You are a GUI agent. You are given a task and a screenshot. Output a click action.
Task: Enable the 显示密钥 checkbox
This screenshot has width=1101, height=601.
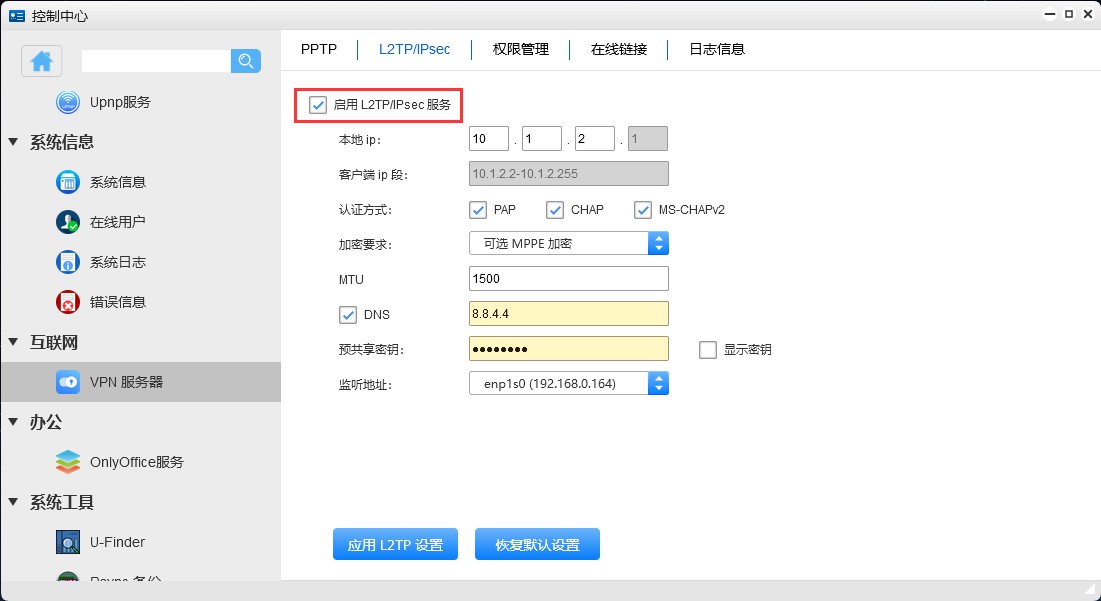coord(708,349)
